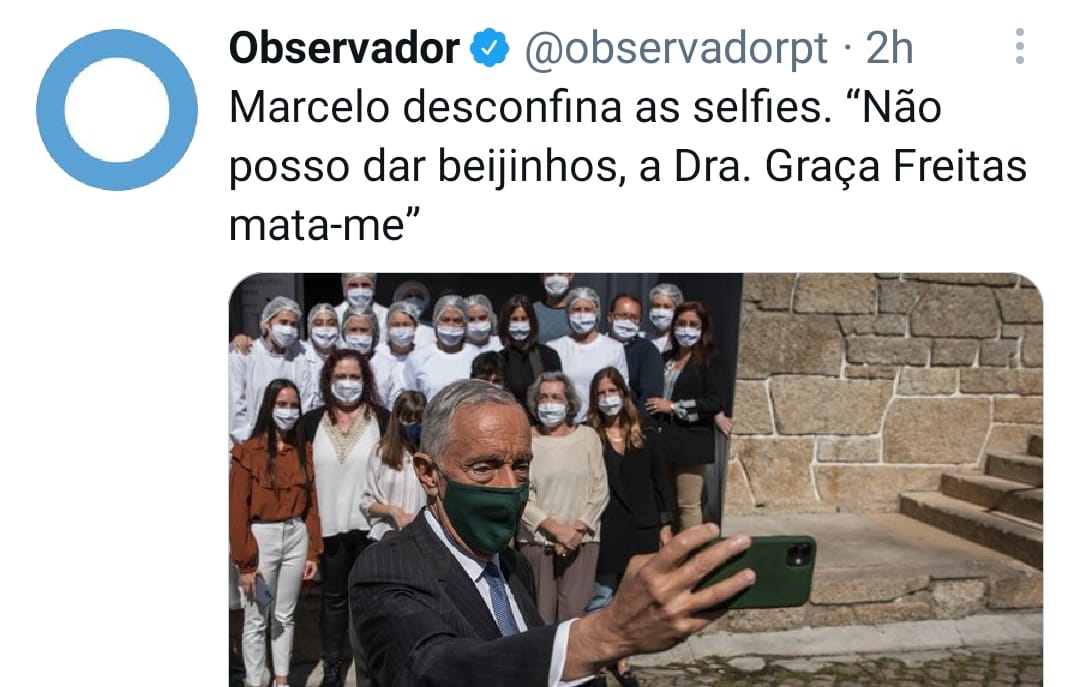The image size is (1080, 687).
Task: Open the Observador display name profile
Action: click(x=344, y=48)
